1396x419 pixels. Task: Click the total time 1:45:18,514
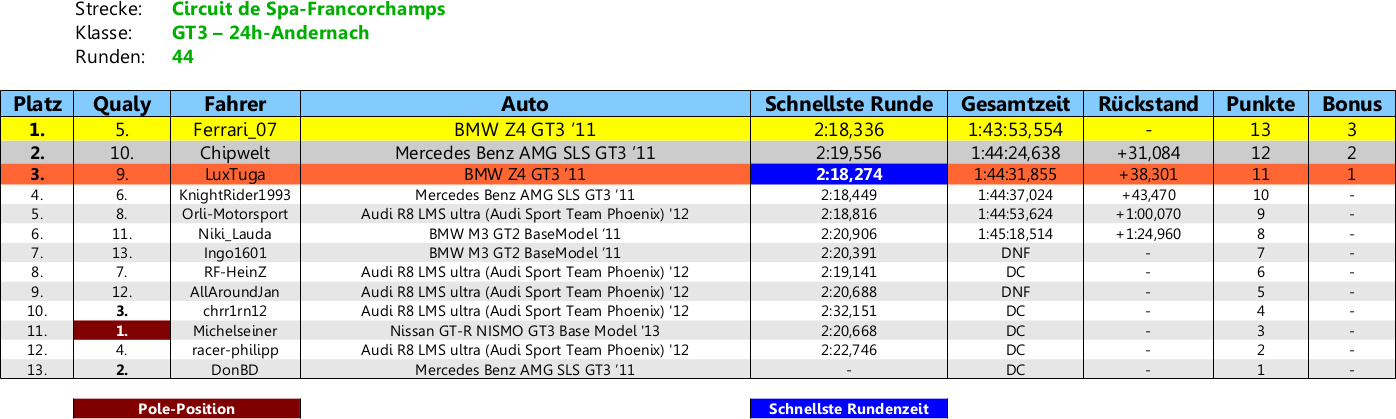(x=1016, y=234)
